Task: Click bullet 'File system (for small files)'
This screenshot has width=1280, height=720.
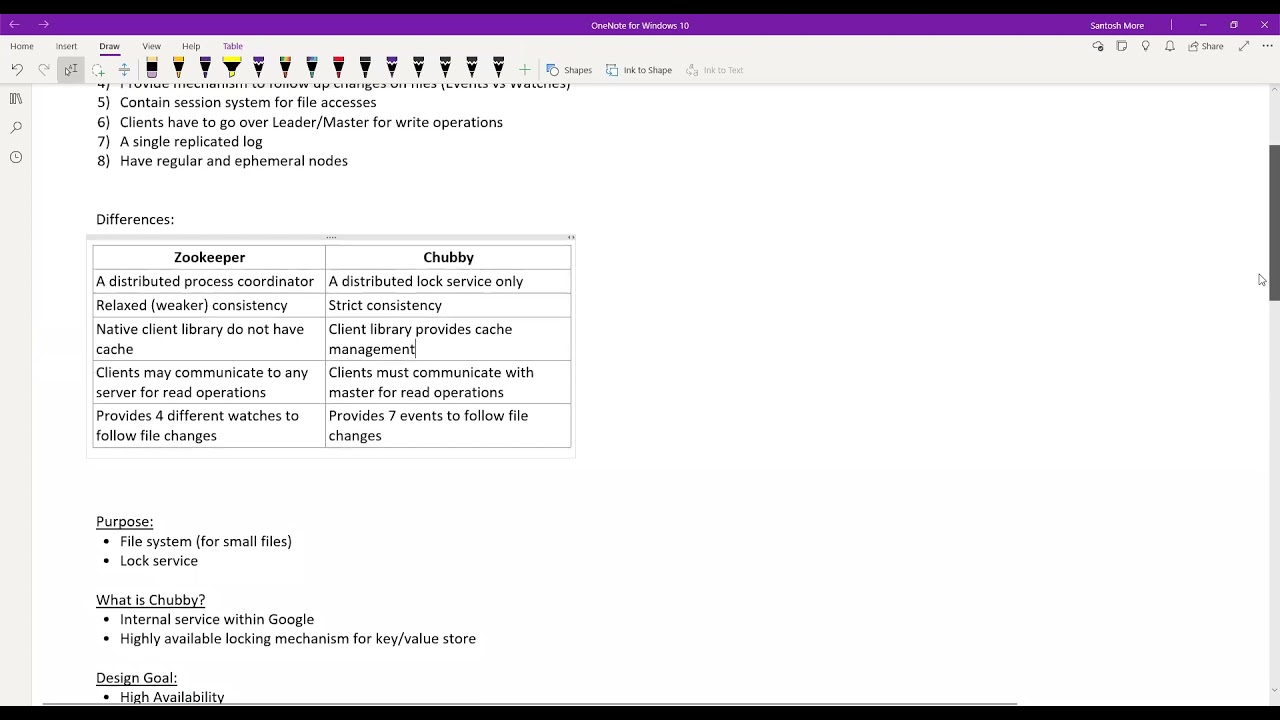Action: coord(206,541)
